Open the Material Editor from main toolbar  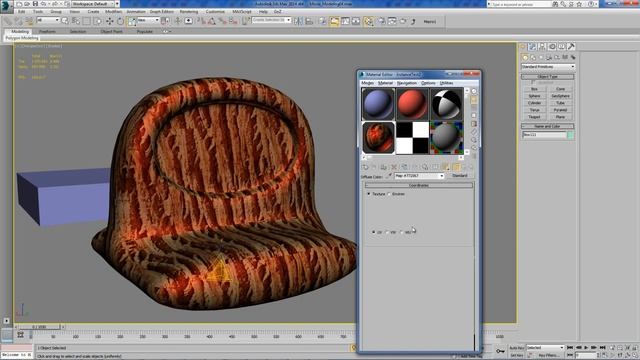[368, 21]
